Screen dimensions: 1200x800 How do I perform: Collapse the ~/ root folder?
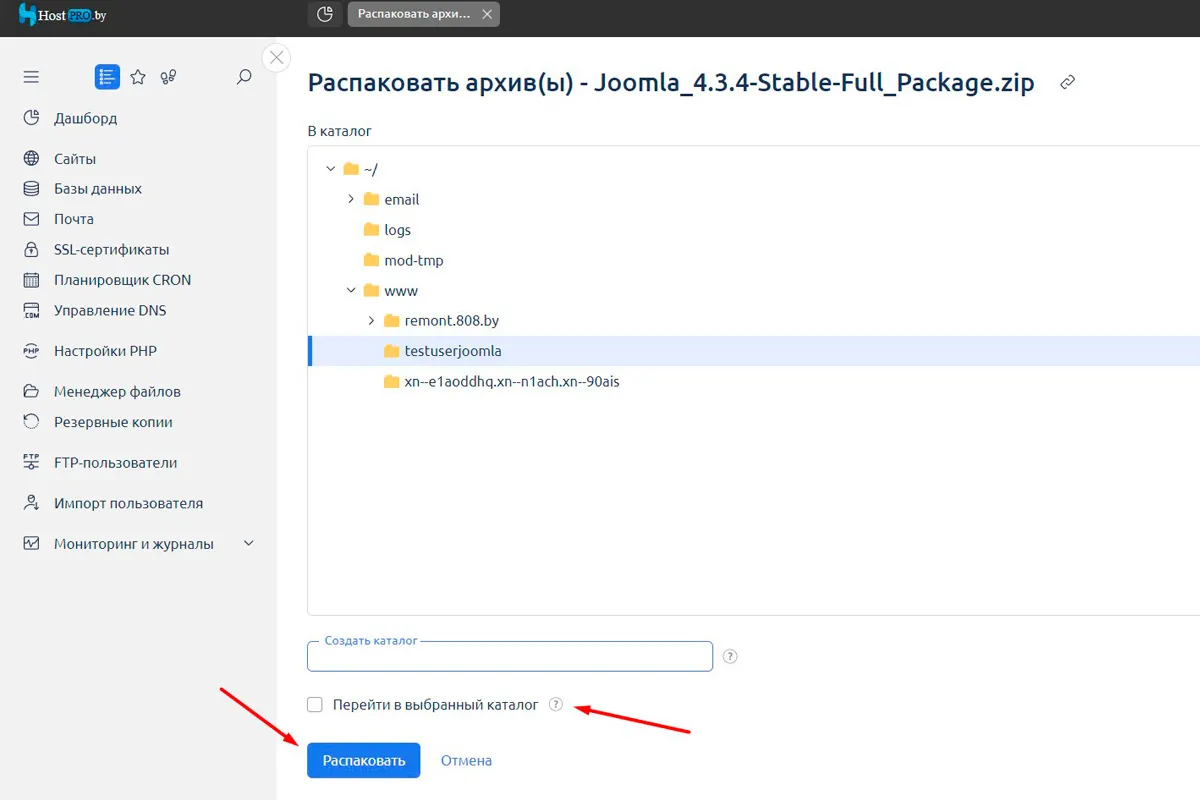[x=331, y=169]
